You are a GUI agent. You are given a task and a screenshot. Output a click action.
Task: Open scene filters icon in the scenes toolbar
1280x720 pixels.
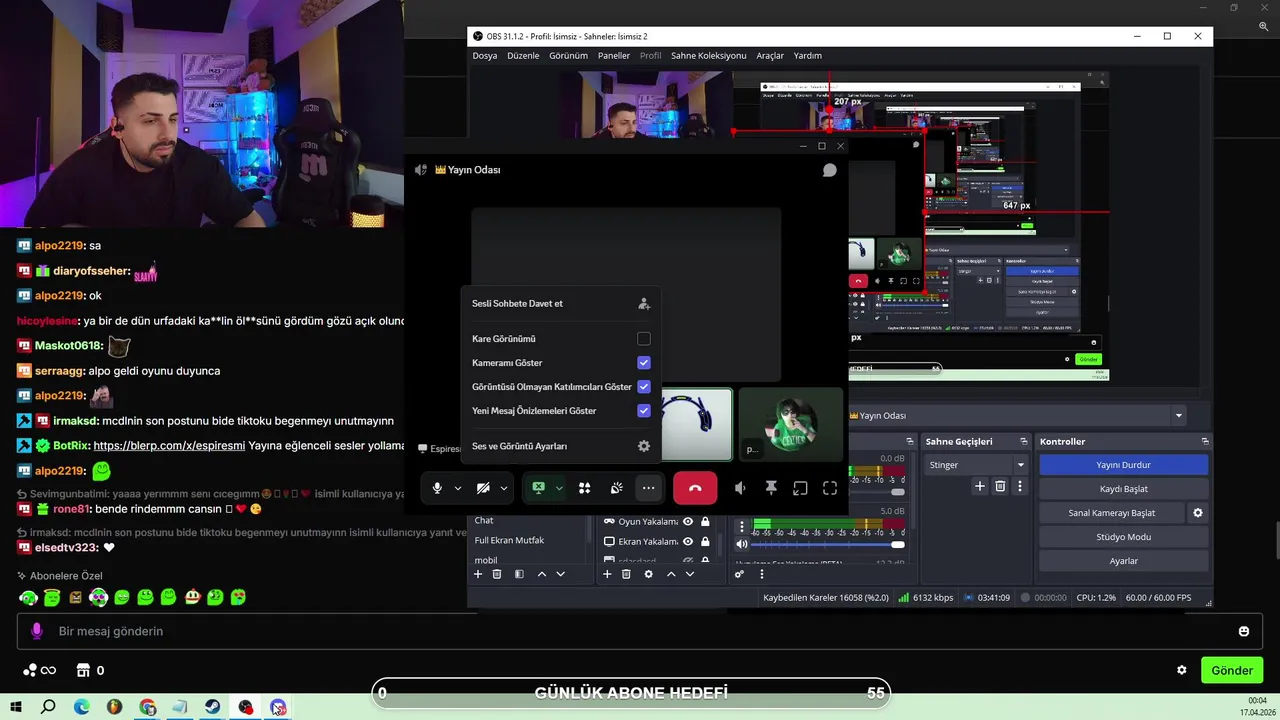coord(519,574)
